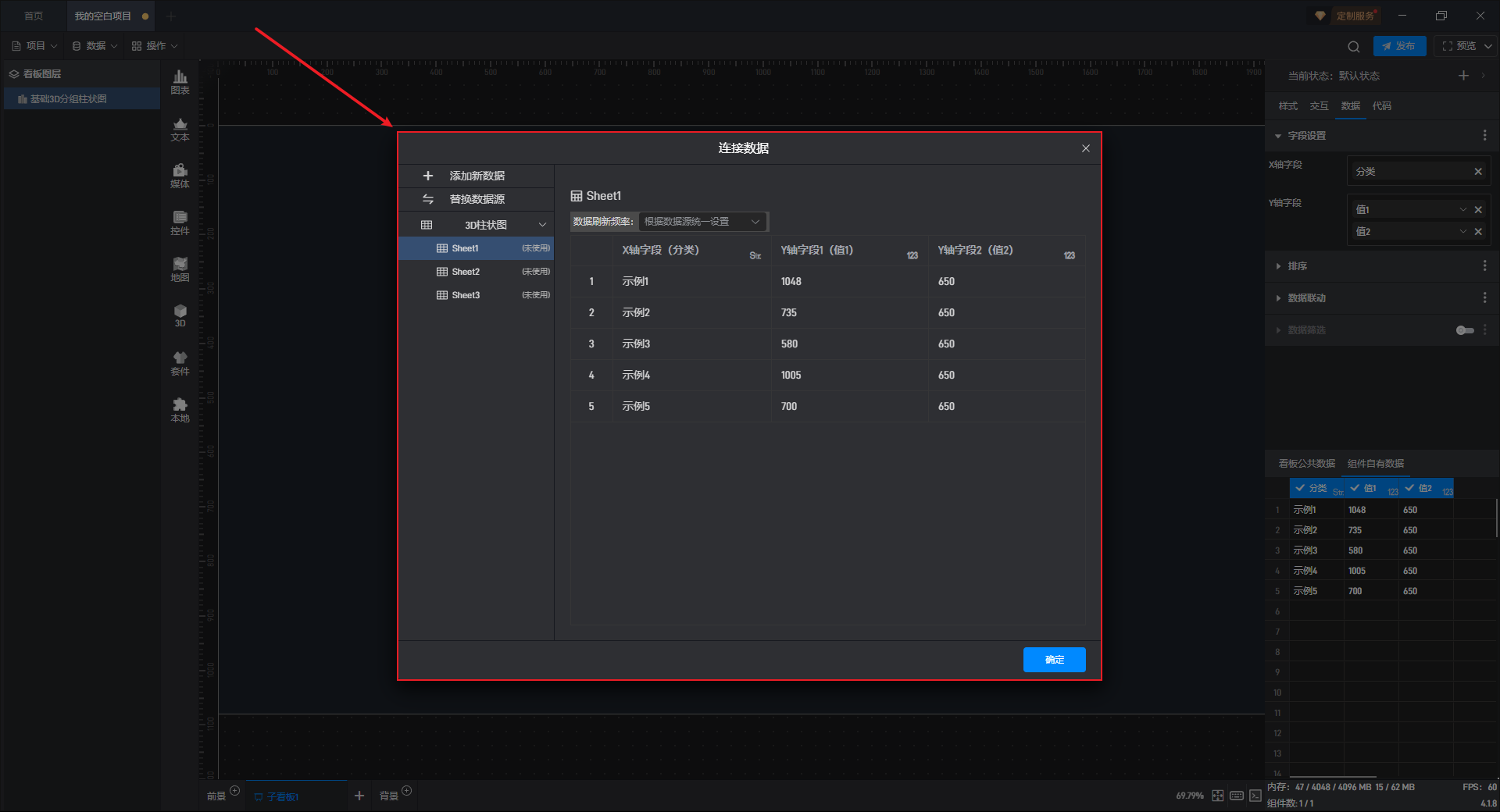Open the 地图 map components icon
This screenshot has height=812, width=1500.
(x=180, y=269)
